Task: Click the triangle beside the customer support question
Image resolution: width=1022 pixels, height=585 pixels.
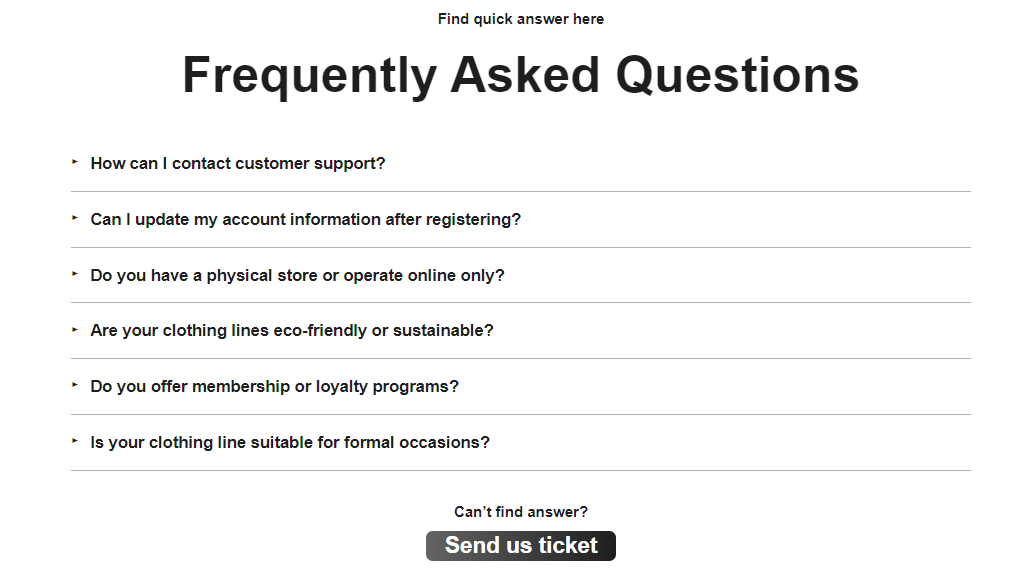Action: (75, 162)
